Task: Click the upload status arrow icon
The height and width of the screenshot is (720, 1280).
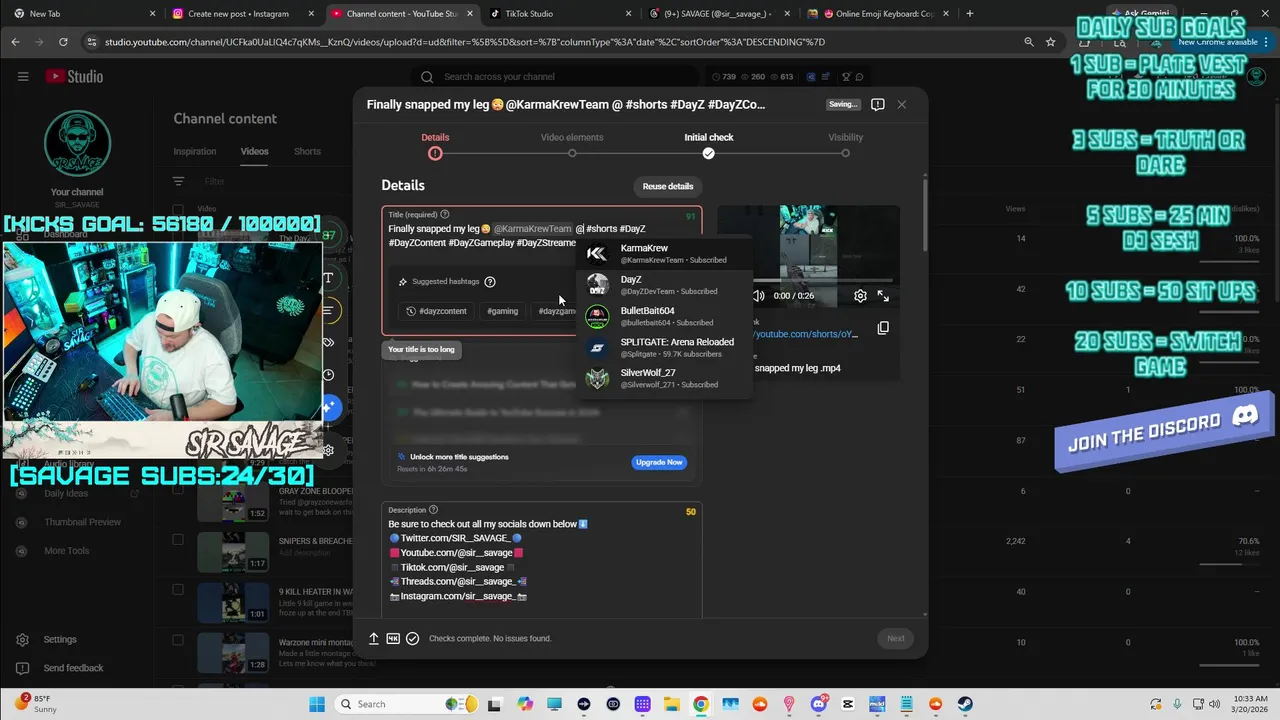Action: pyautogui.click(x=374, y=638)
